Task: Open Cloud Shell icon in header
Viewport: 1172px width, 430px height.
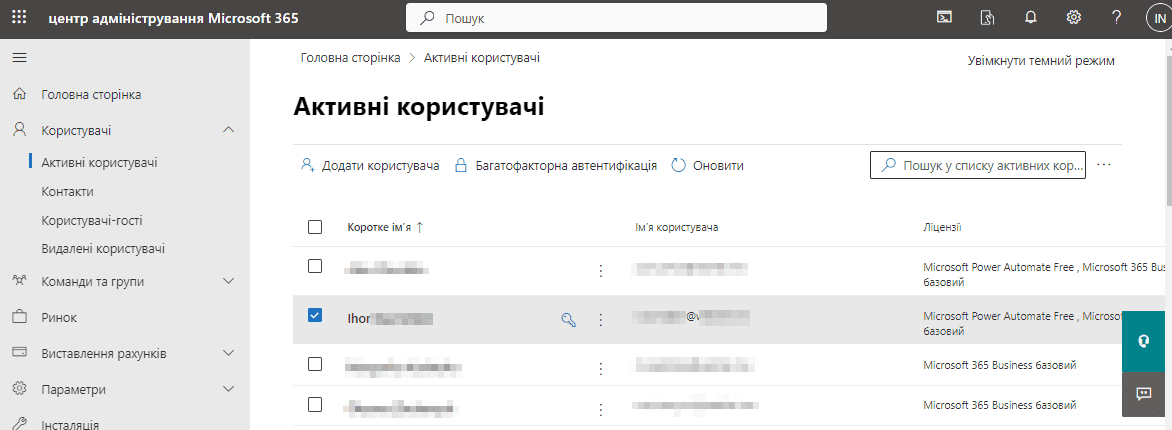Action: pos(945,16)
